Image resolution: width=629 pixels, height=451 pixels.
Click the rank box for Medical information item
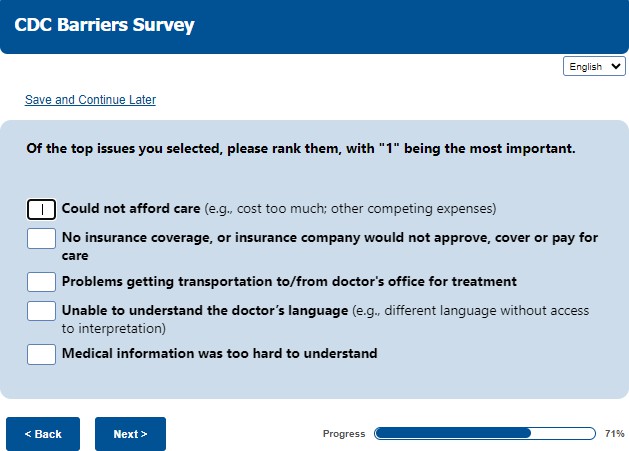point(41,354)
